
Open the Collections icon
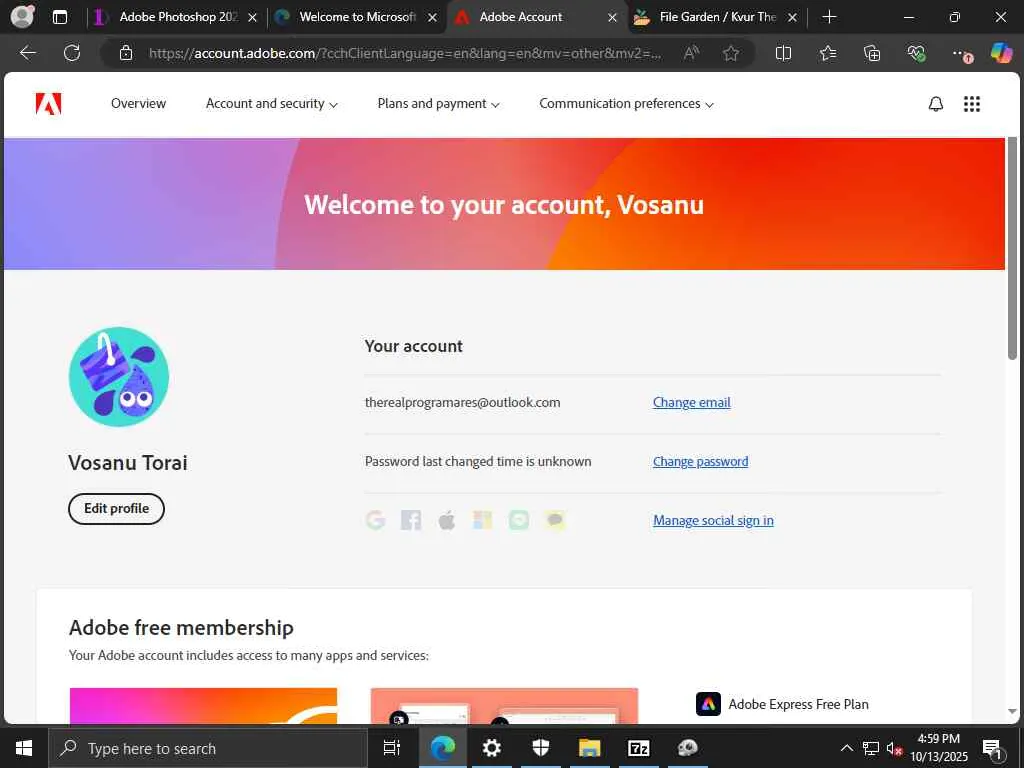pyautogui.click(x=872, y=53)
